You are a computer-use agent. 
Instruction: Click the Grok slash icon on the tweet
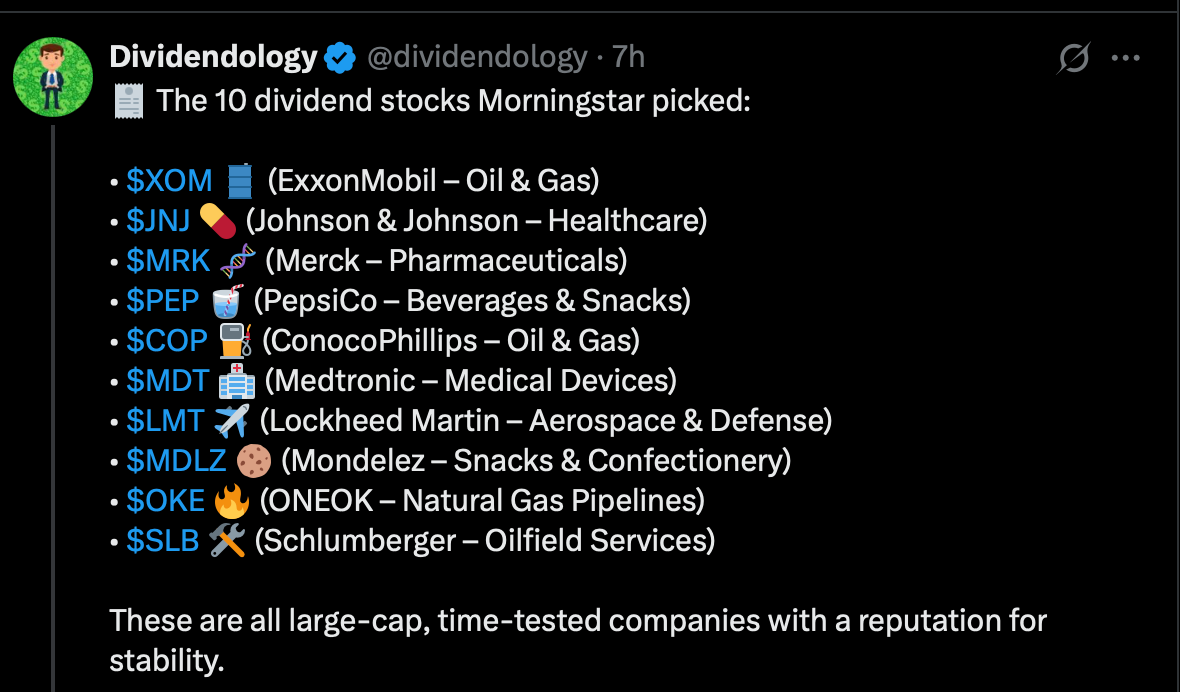[x=1073, y=59]
